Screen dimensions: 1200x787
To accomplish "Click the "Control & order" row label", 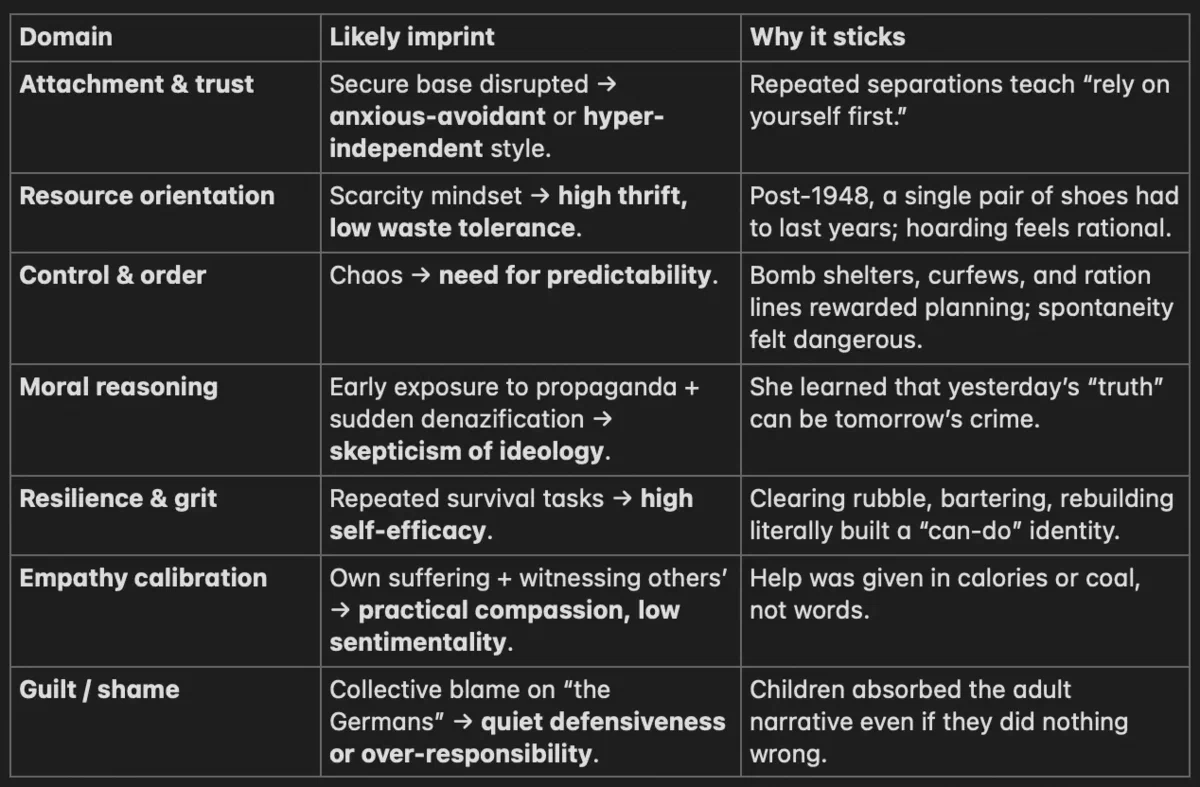I will [113, 275].
